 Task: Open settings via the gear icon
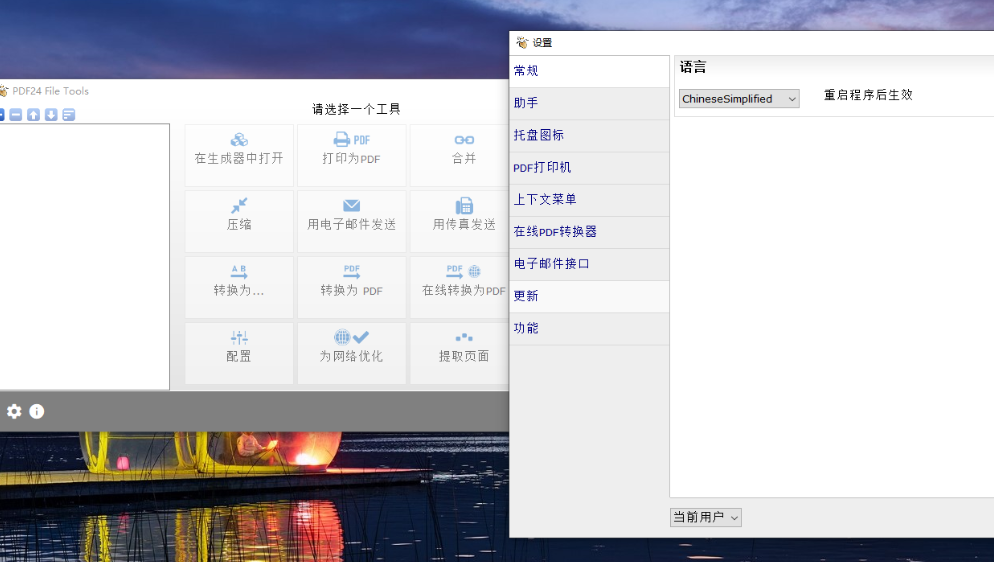click(14, 411)
